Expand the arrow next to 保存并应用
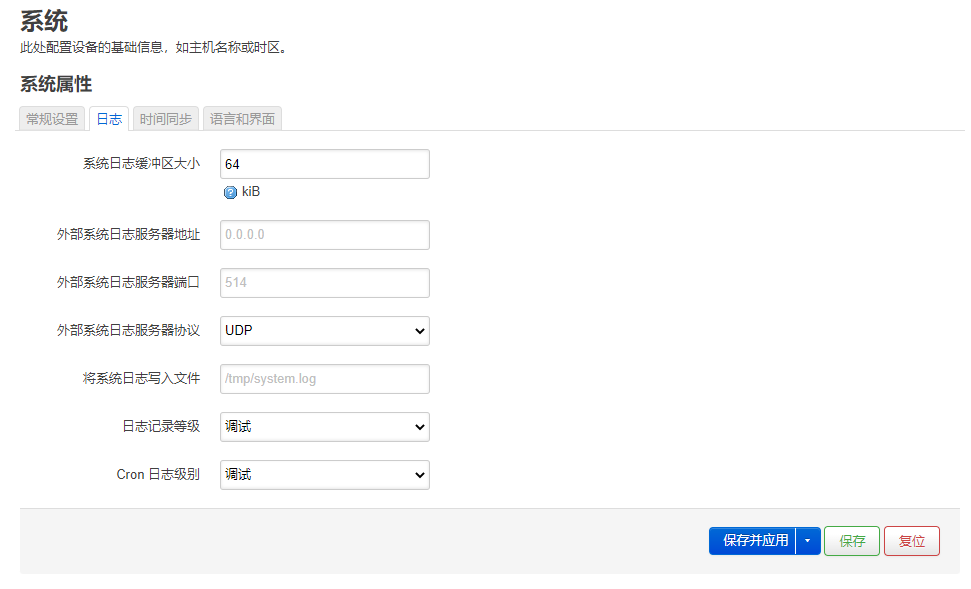 808,541
